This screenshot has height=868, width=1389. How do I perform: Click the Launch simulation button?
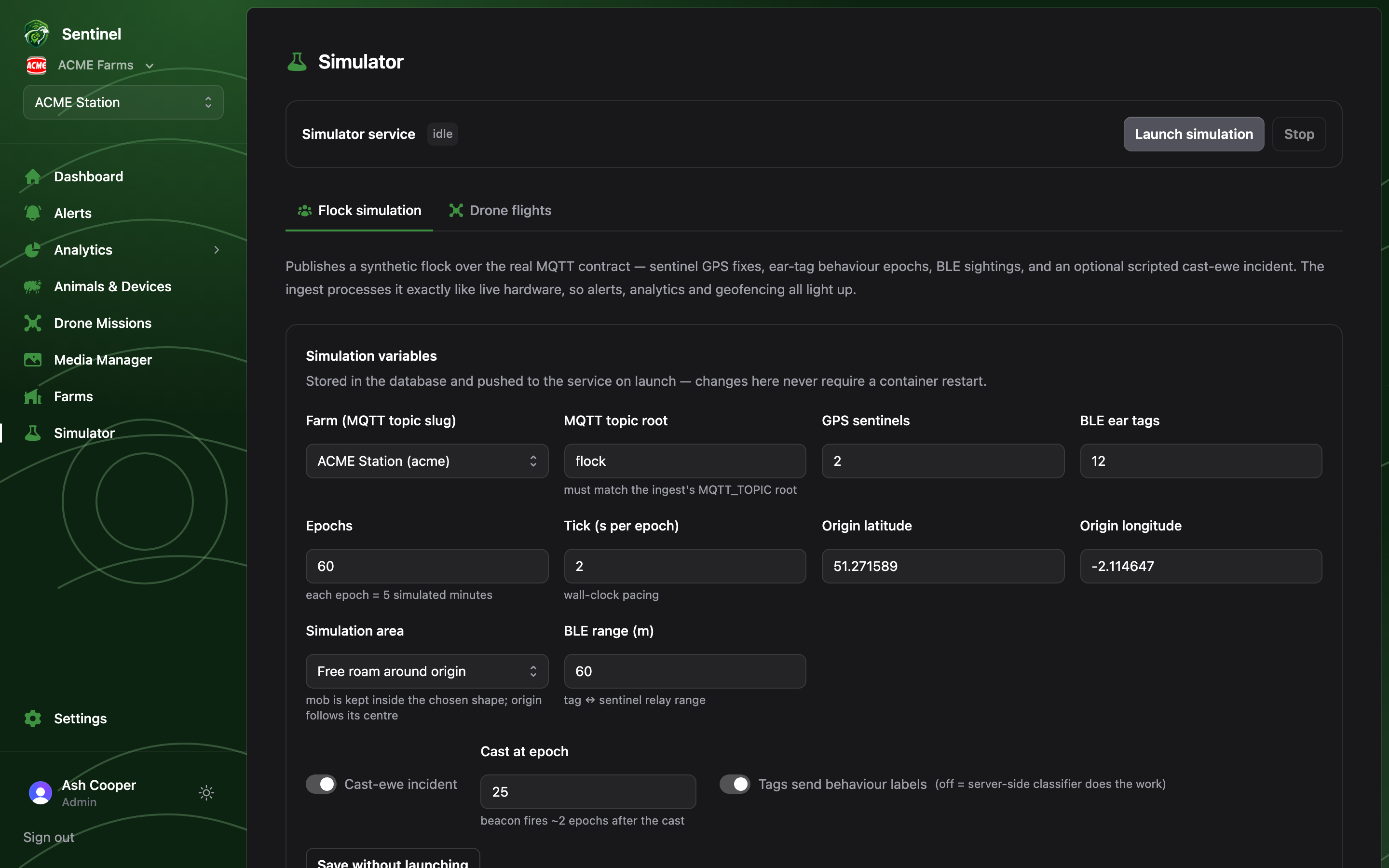(1194, 135)
